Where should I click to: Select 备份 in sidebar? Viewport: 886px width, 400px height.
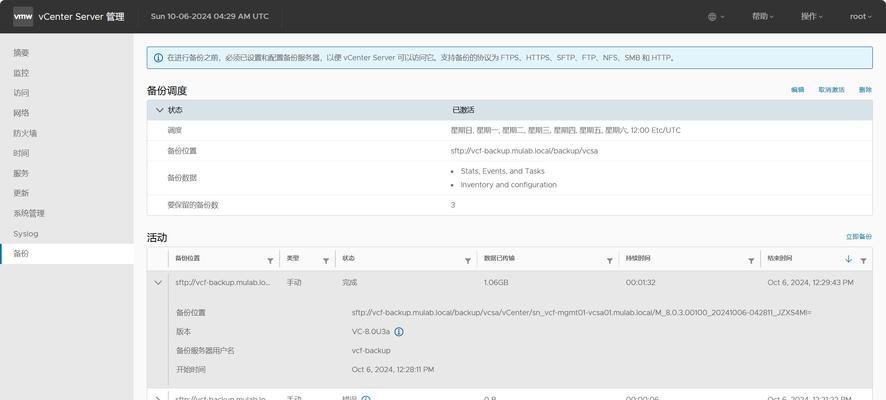(67, 254)
